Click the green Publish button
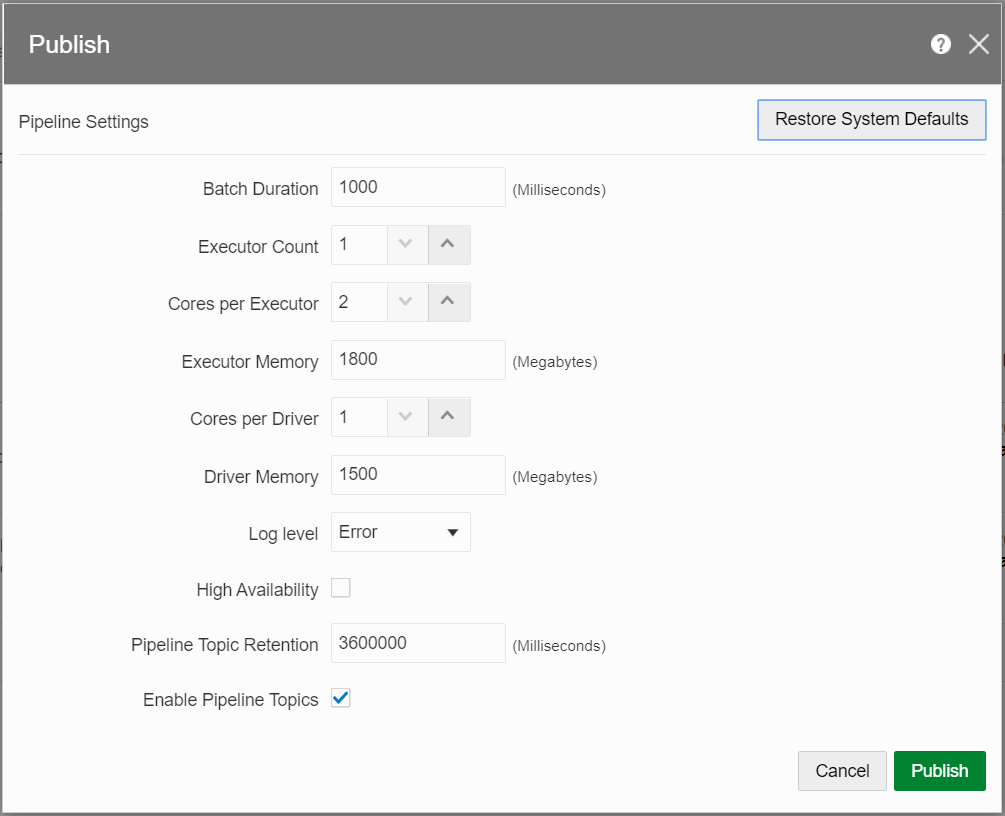The width and height of the screenshot is (1005, 816). click(940, 770)
